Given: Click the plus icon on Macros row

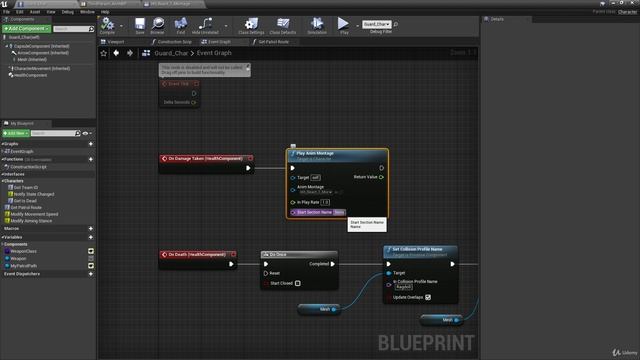Looking at the screenshot, I should (x=91, y=229).
